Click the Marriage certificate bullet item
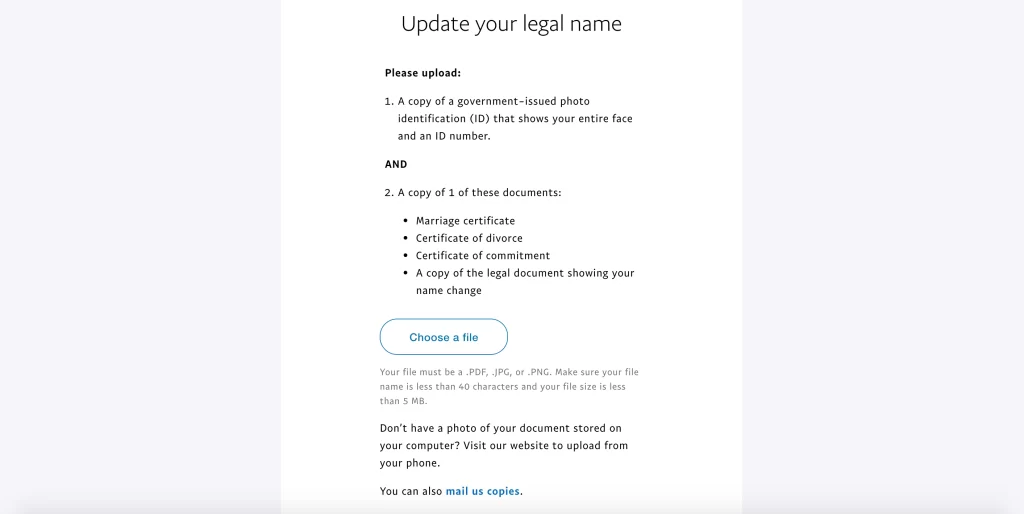The width and height of the screenshot is (1024, 514). click(x=465, y=221)
